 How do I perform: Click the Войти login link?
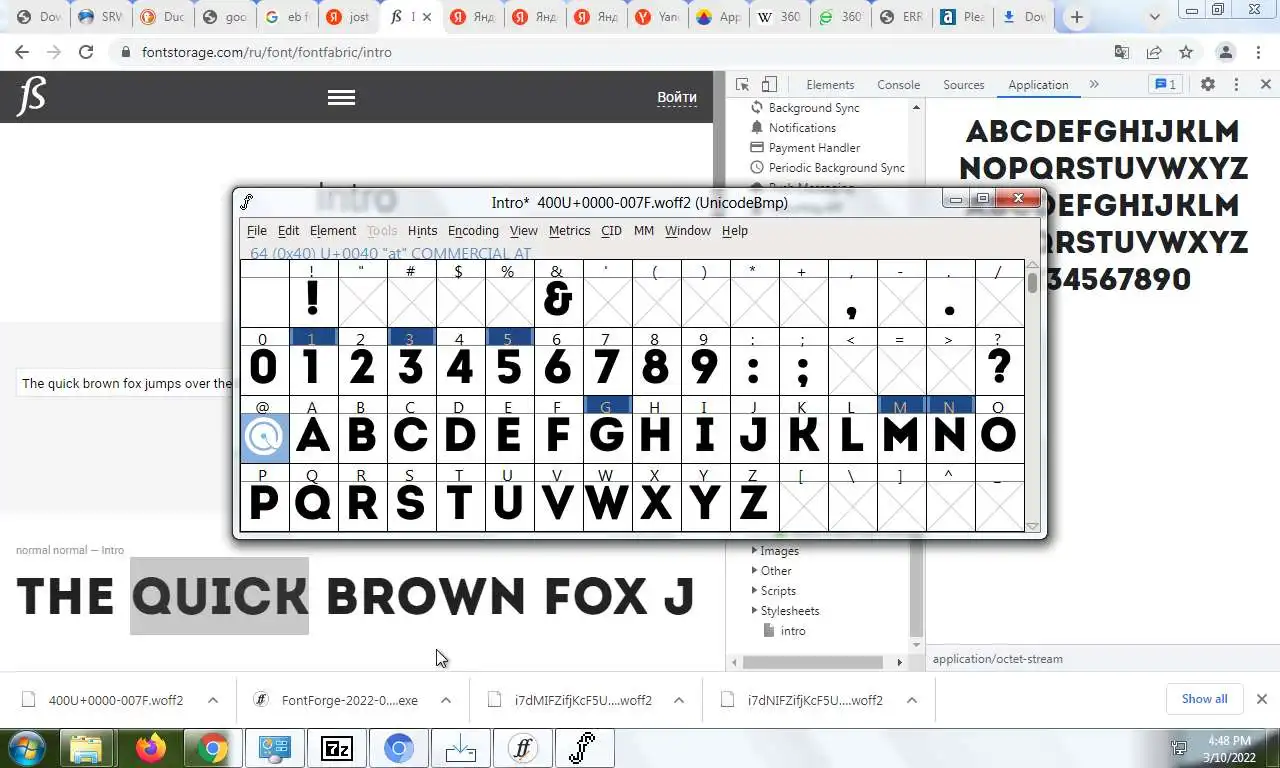pos(677,97)
